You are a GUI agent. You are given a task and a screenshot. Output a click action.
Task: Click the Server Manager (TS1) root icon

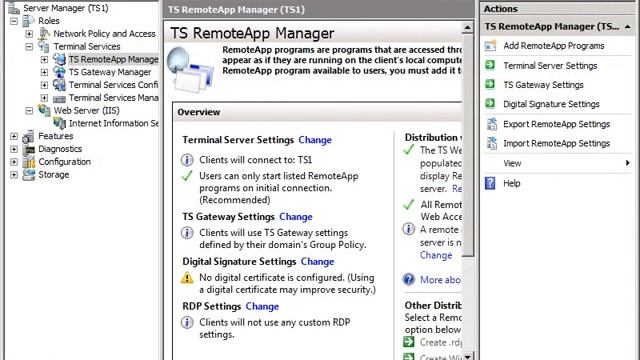(14, 8)
